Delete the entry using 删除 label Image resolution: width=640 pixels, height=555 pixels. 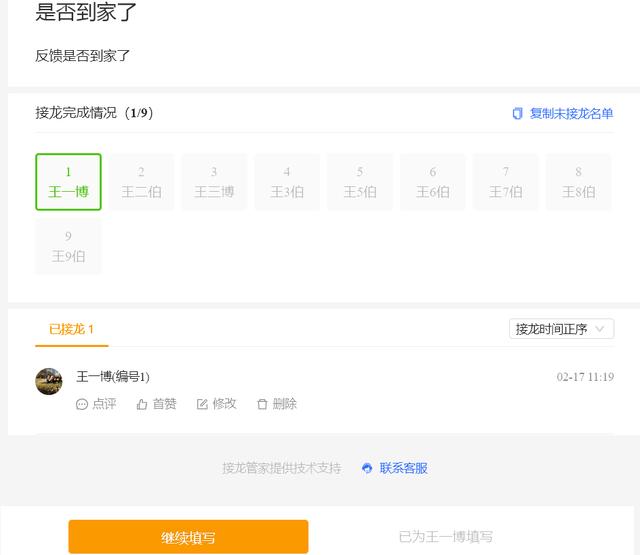284,404
